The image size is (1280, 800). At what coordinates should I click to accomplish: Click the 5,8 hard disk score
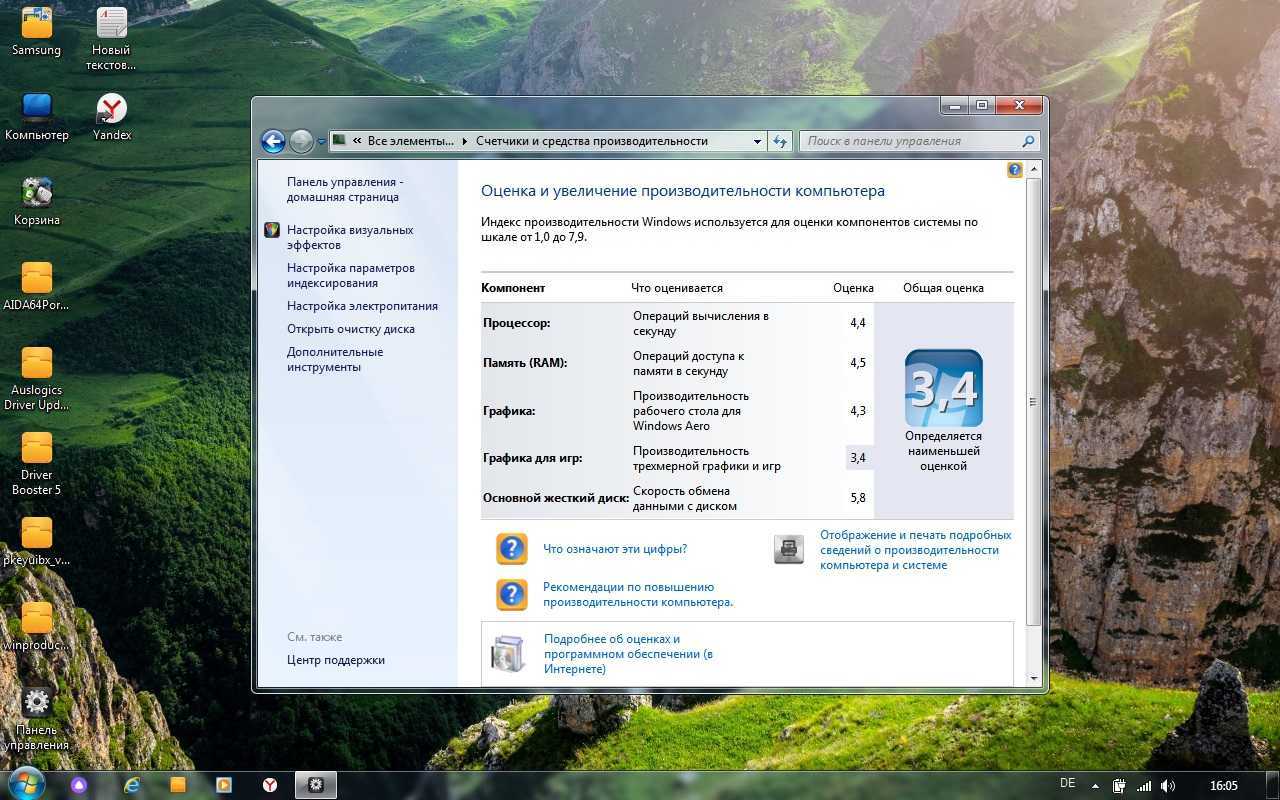858,498
